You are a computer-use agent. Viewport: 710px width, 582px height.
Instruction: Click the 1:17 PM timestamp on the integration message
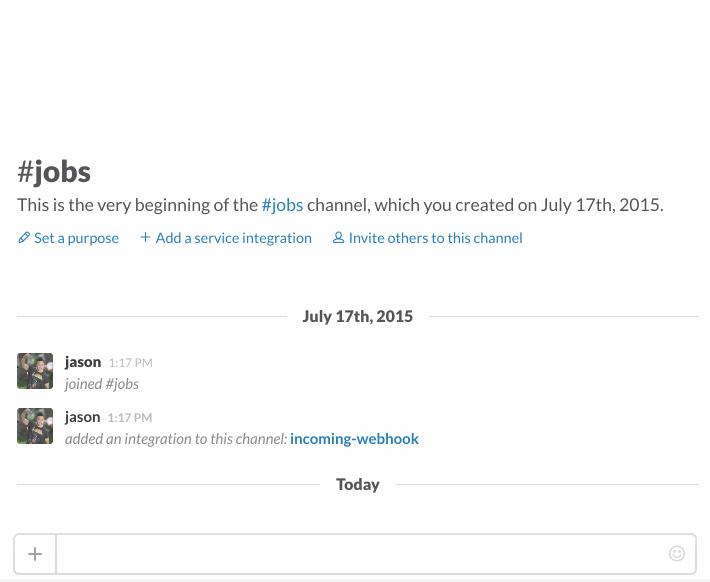coord(130,418)
